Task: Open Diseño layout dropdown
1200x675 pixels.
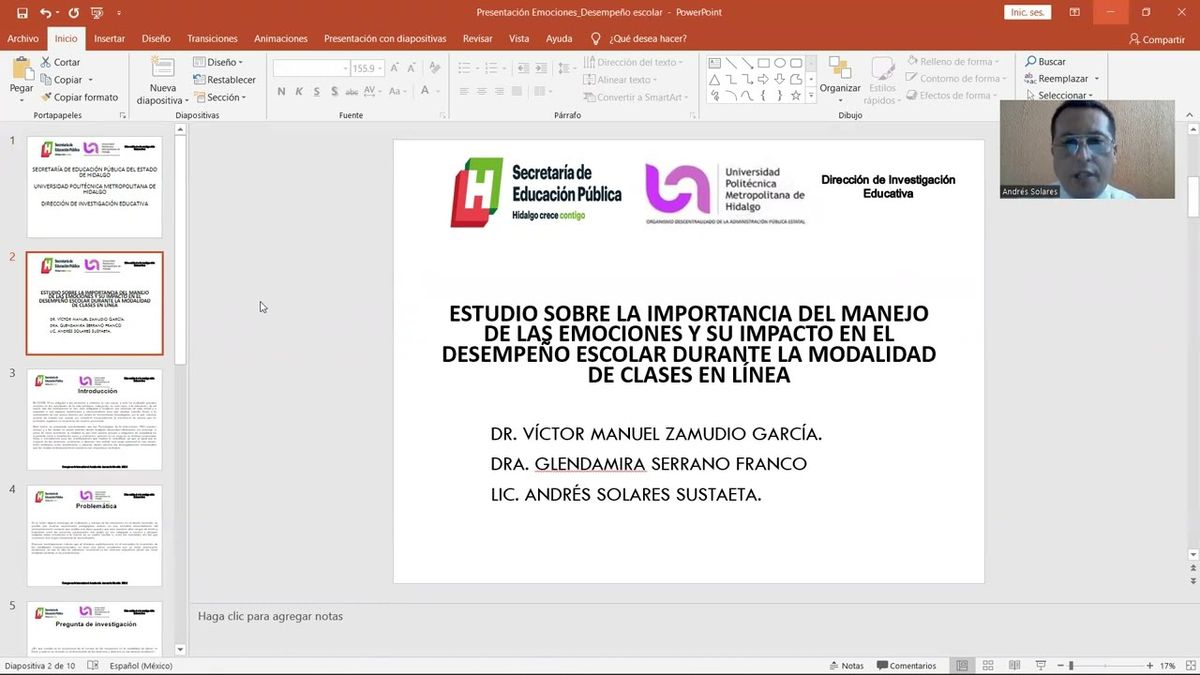Action: tap(219, 62)
